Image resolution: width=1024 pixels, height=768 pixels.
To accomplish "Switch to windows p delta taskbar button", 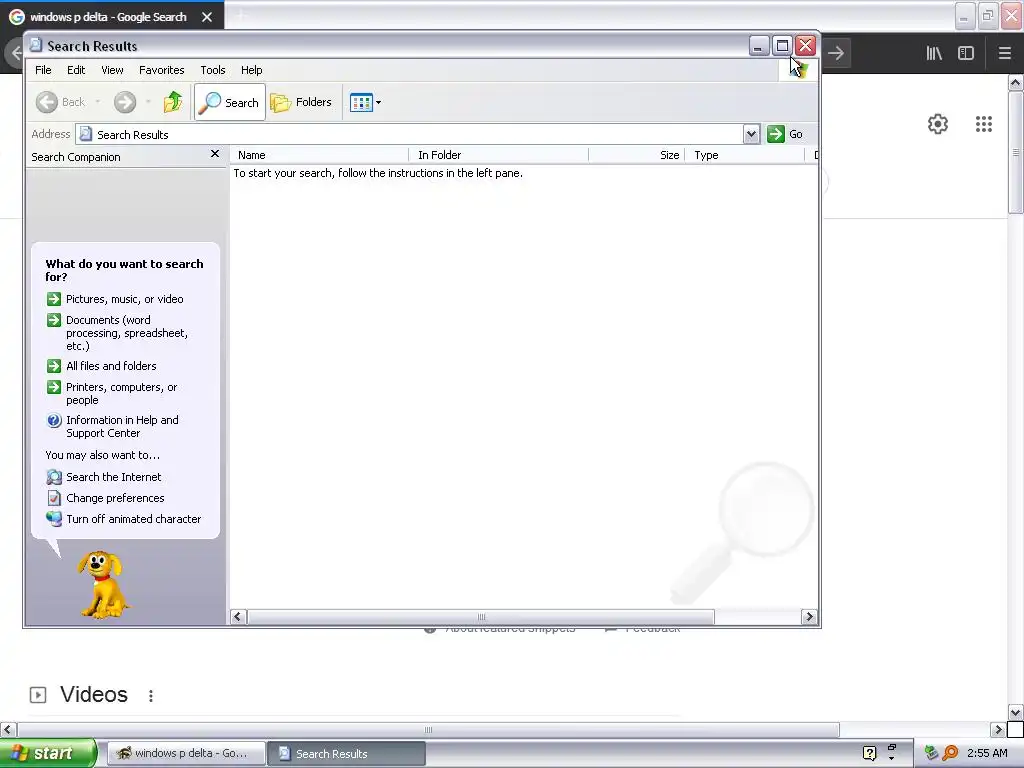I will click(x=186, y=753).
